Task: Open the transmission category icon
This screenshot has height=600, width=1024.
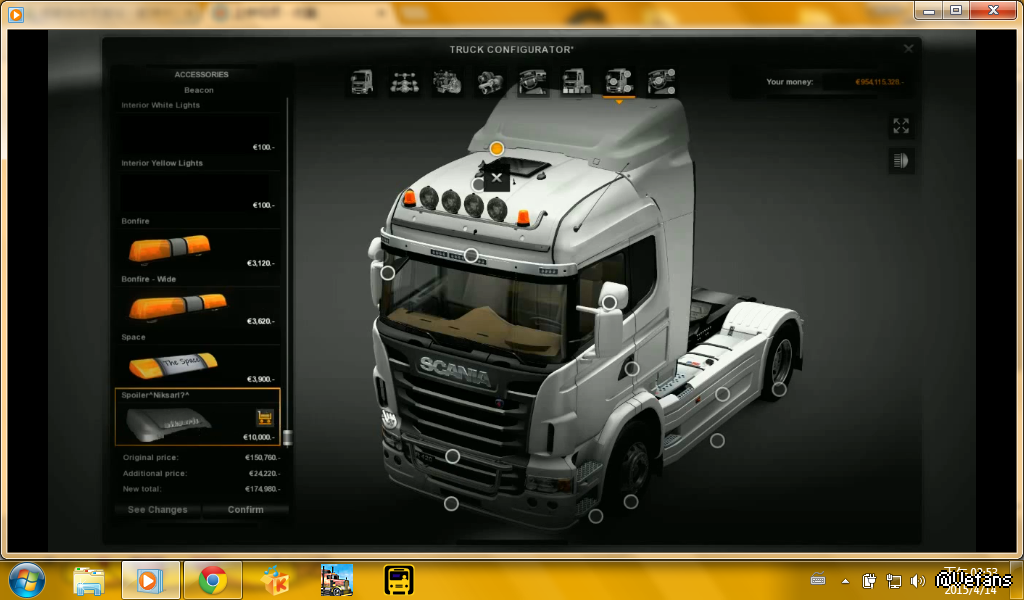Action: 489,82
